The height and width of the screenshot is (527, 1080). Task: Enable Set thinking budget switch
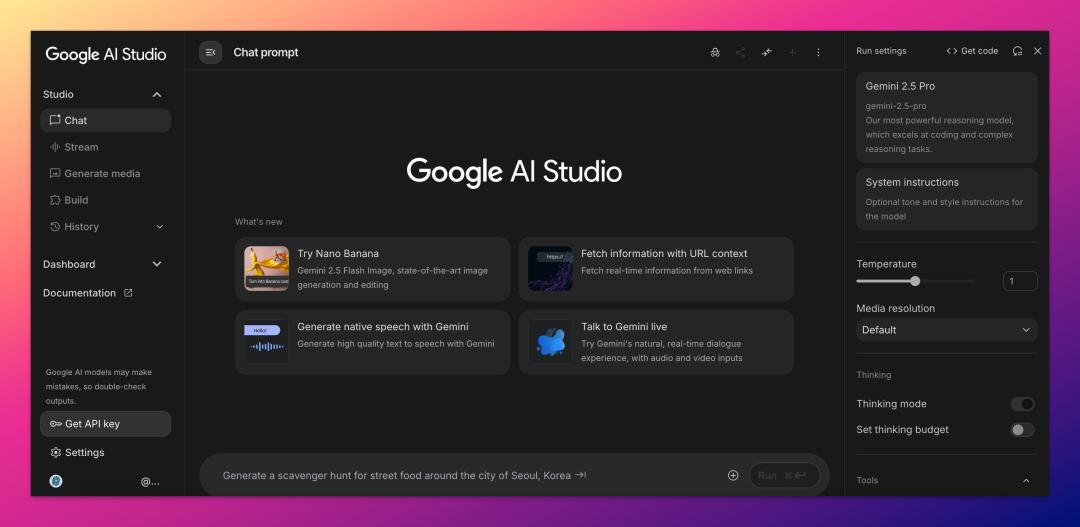(1022, 430)
